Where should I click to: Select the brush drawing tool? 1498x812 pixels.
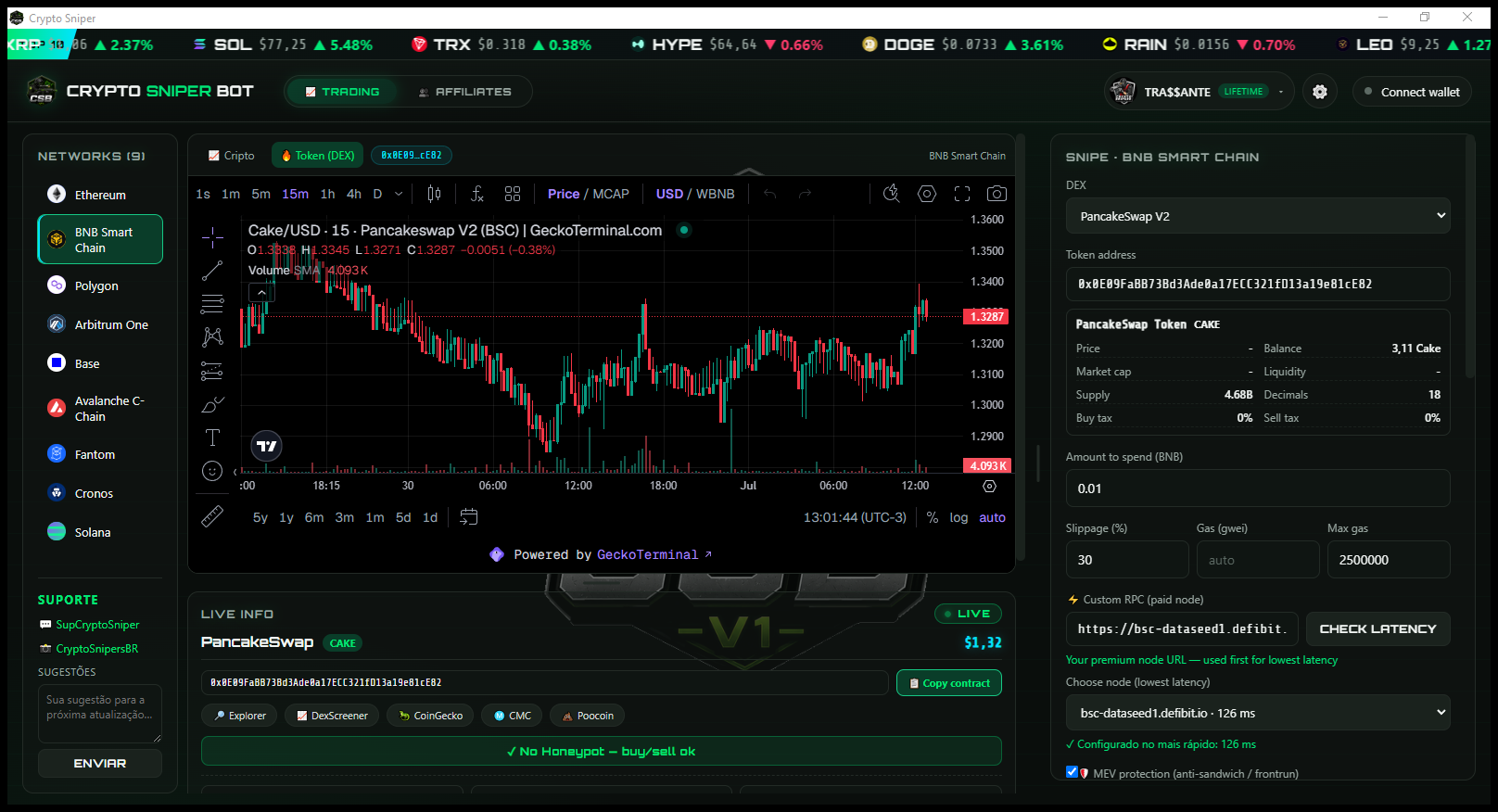212,405
